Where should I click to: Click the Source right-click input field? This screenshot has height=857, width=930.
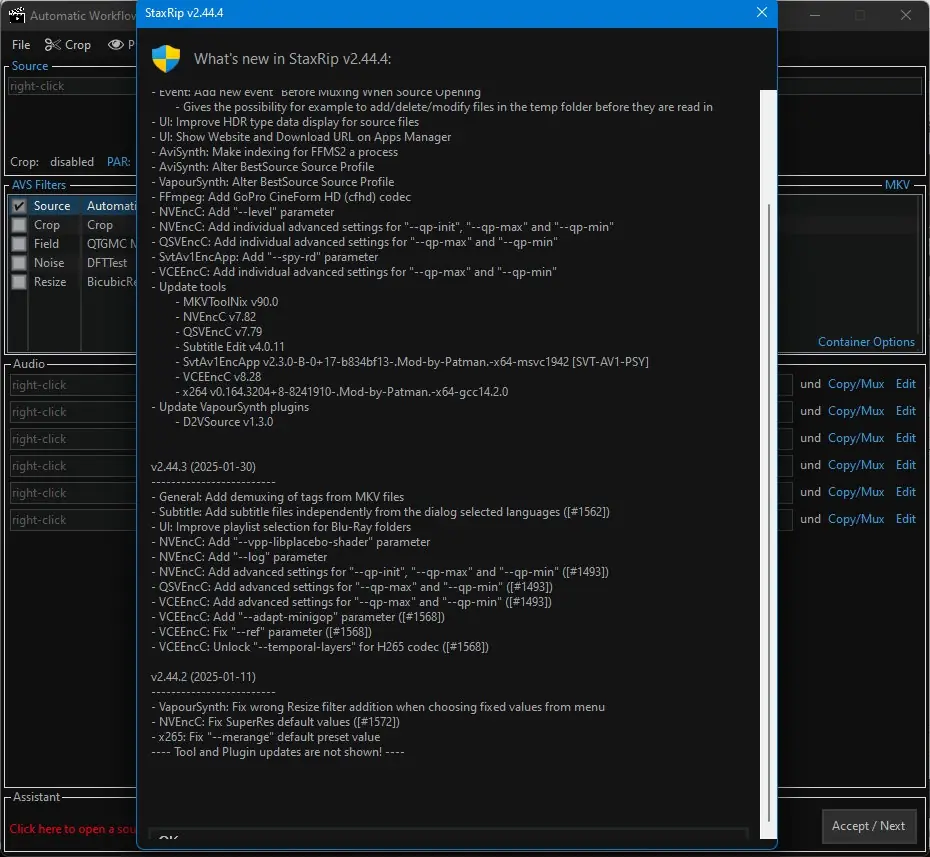point(72,86)
